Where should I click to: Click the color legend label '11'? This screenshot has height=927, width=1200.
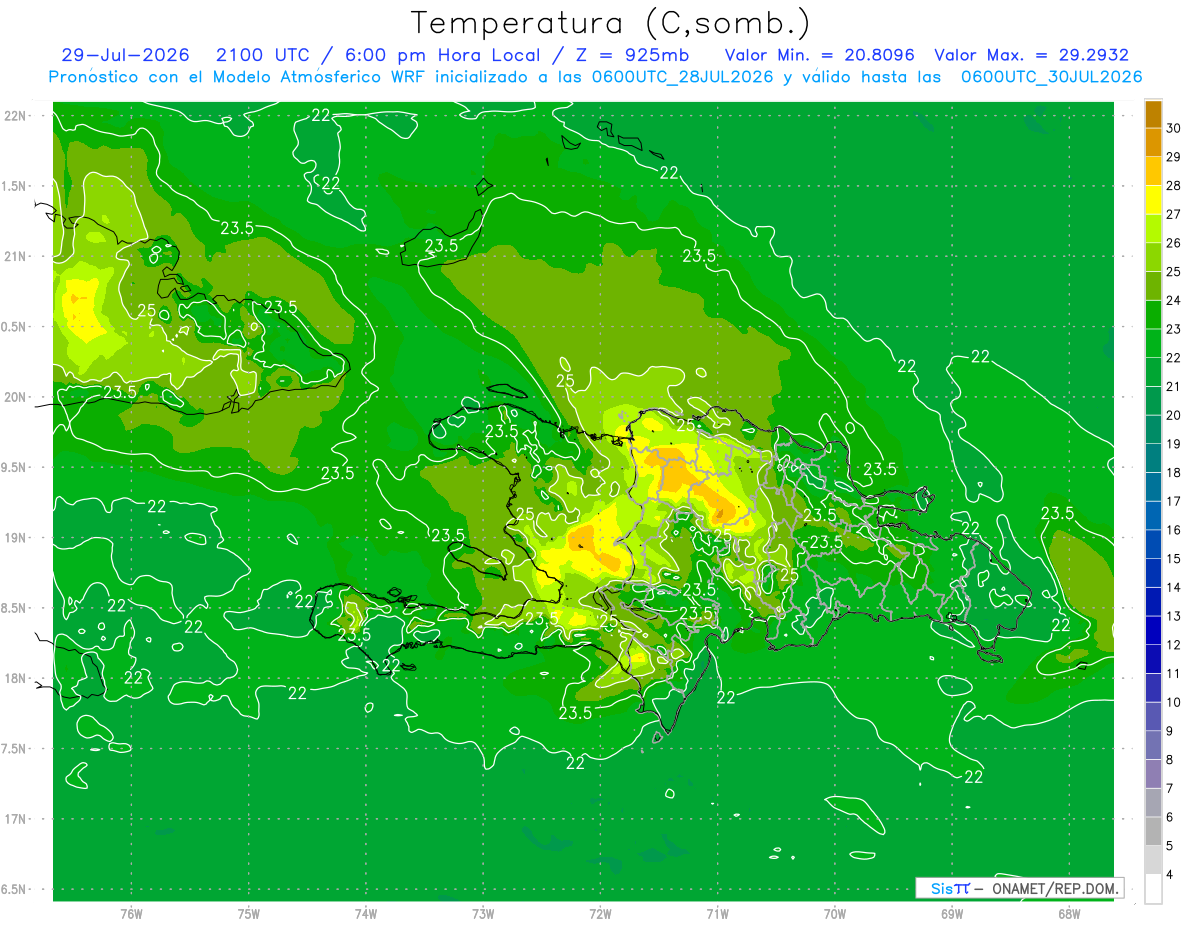[1174, 674]
